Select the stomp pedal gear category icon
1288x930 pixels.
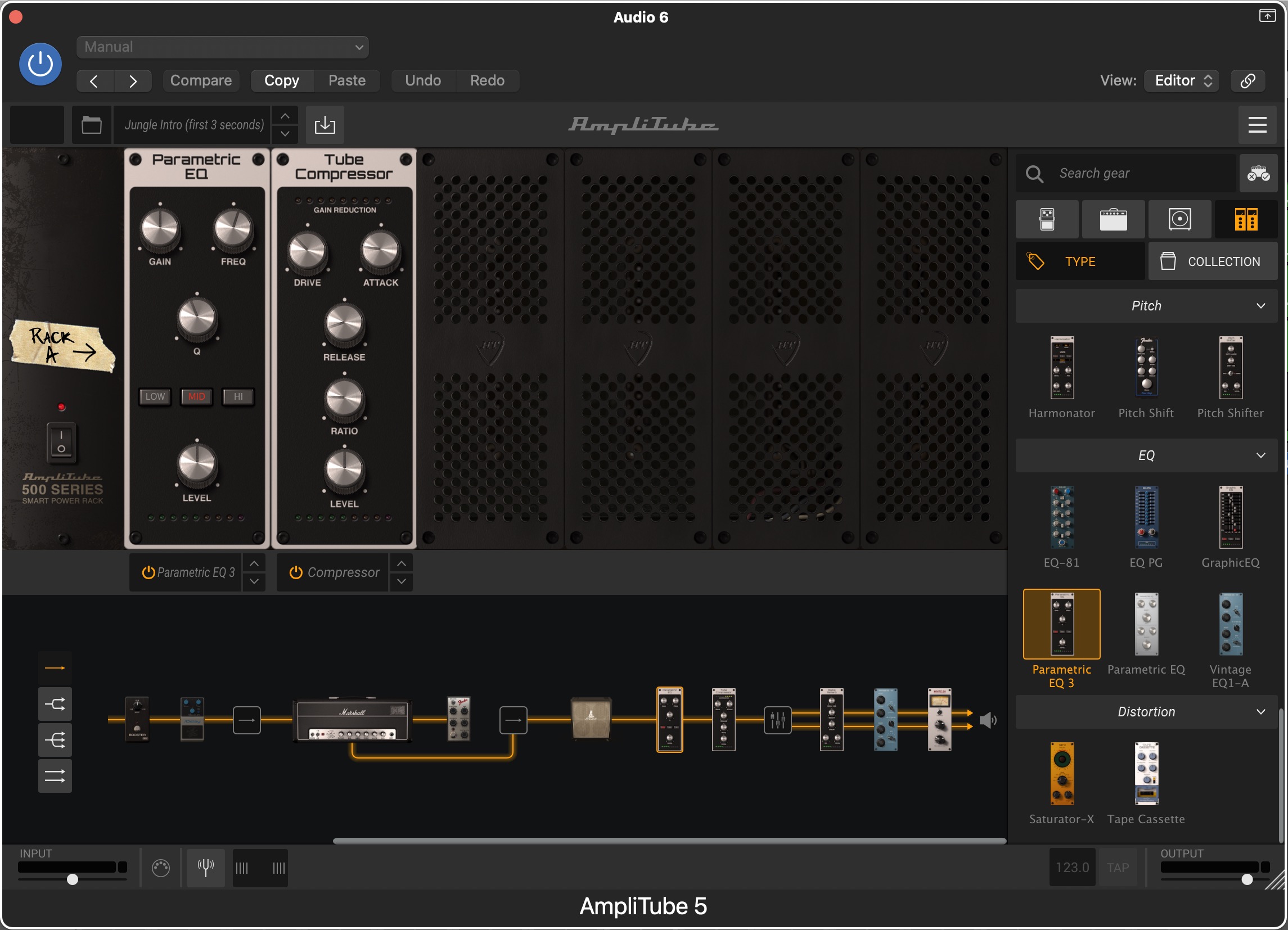[x=1047, y=219]
